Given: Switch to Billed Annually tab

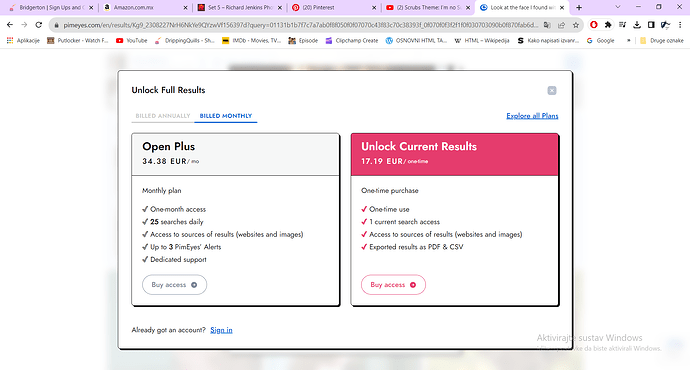Looking at the screenshot, I should (x=163, y=116).
